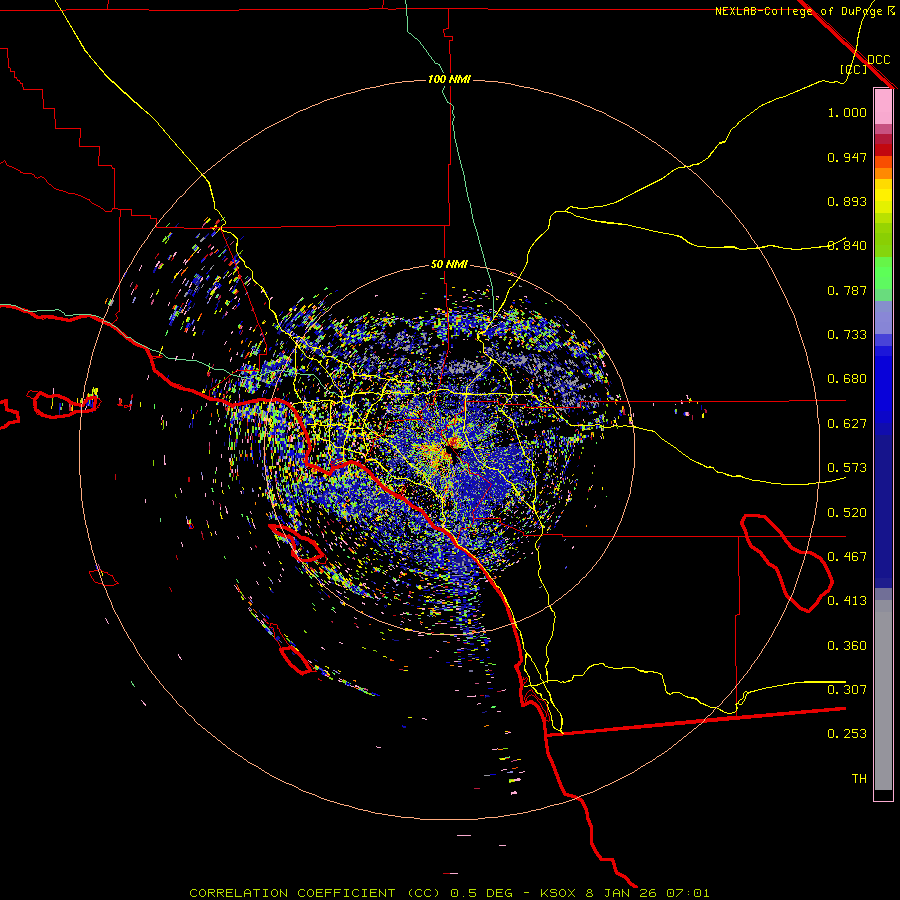The height and width of the screenshot is (900, 900).
Task: Click the 1.000 scale value
Action: pyautogui.click(x=847, y=112)
